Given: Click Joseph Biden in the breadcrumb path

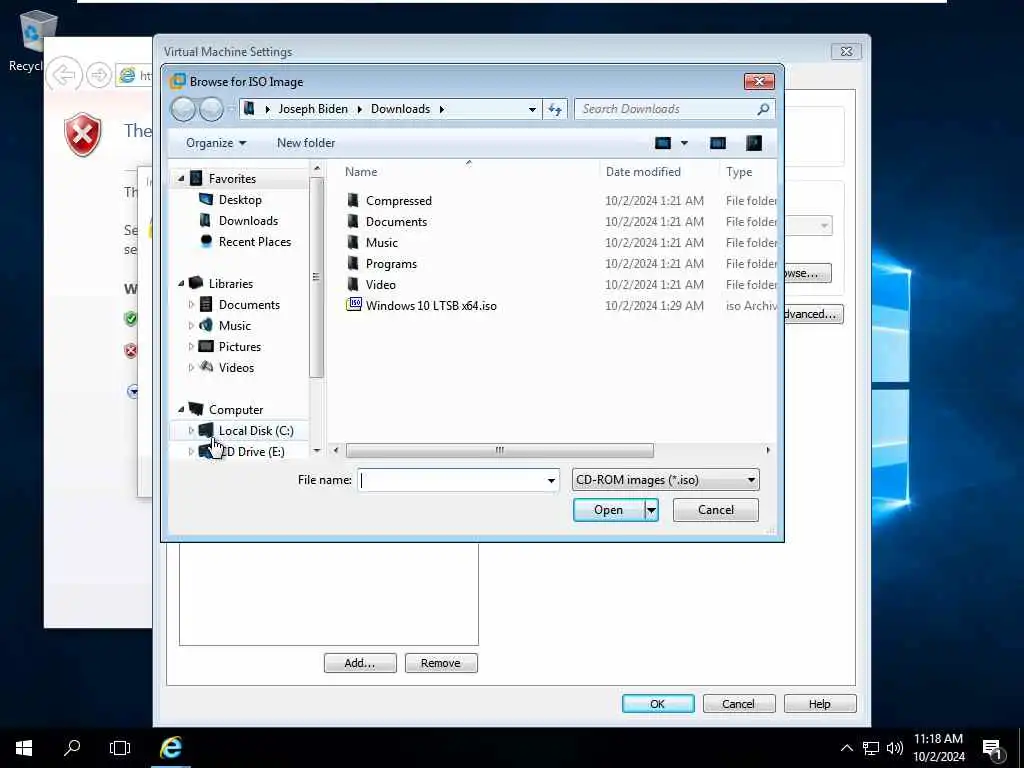Looking at the screenshot, I should [x=313, y=109].
